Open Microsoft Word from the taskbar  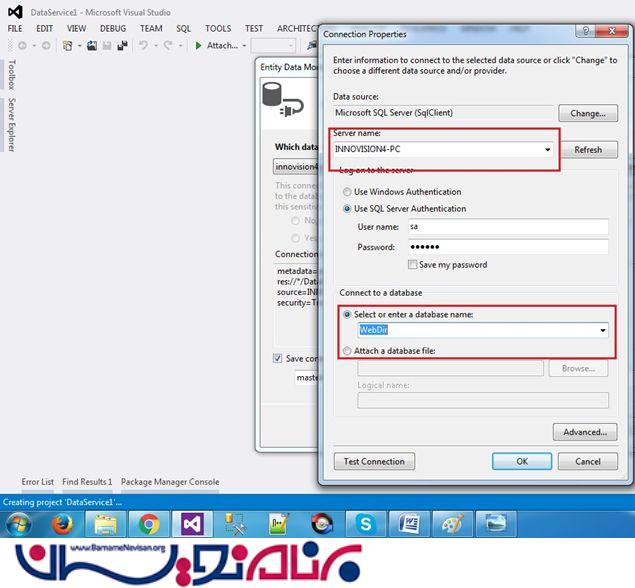point(409,524)
